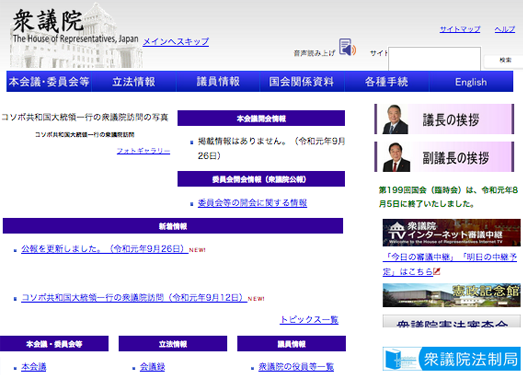This screenshot has height=375, width=523.
Task: Open the 立法情報 navigation menu
Action: (x=134, y=81)
